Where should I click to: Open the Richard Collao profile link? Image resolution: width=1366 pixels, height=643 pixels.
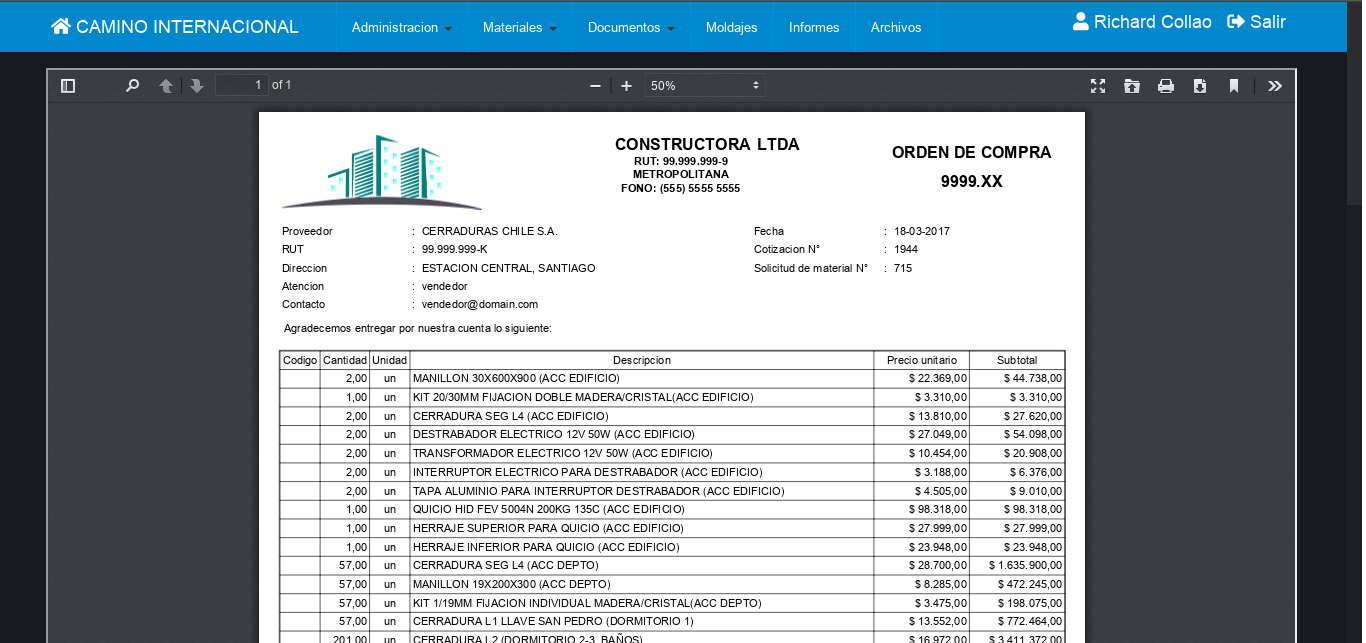click(1142, 22)
